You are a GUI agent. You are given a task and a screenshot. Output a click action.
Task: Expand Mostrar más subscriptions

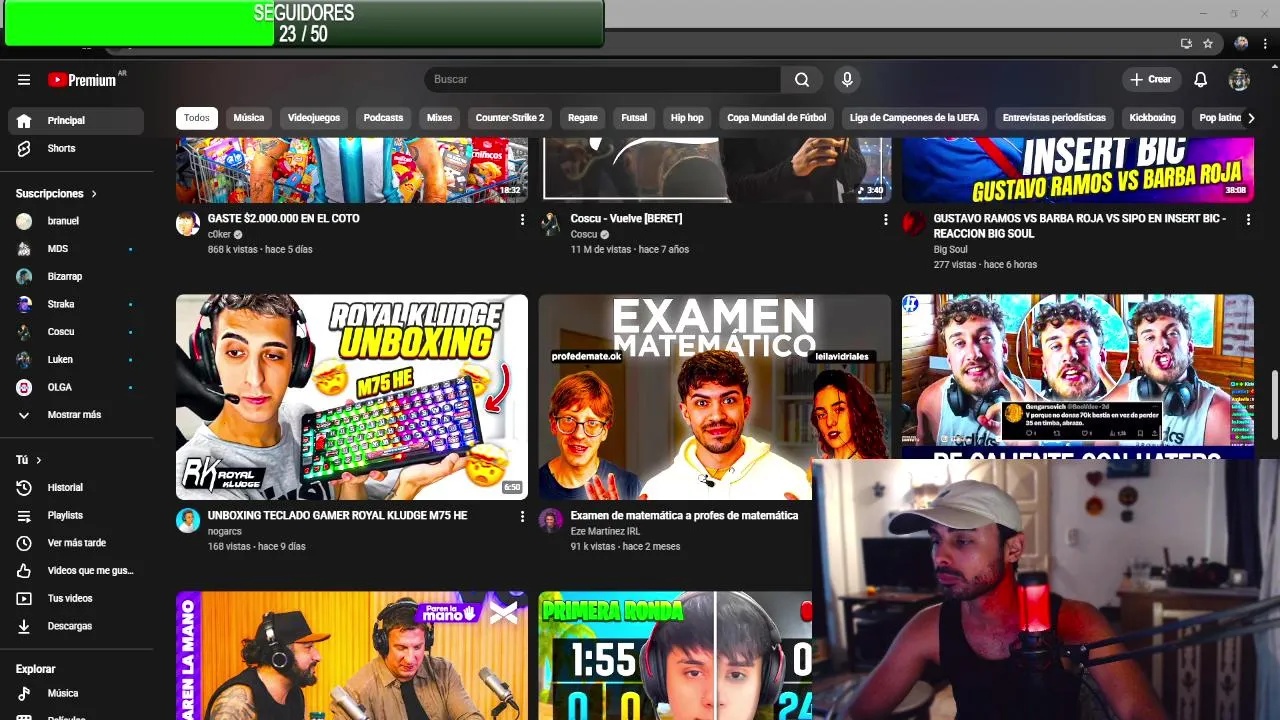coord(76,415)
